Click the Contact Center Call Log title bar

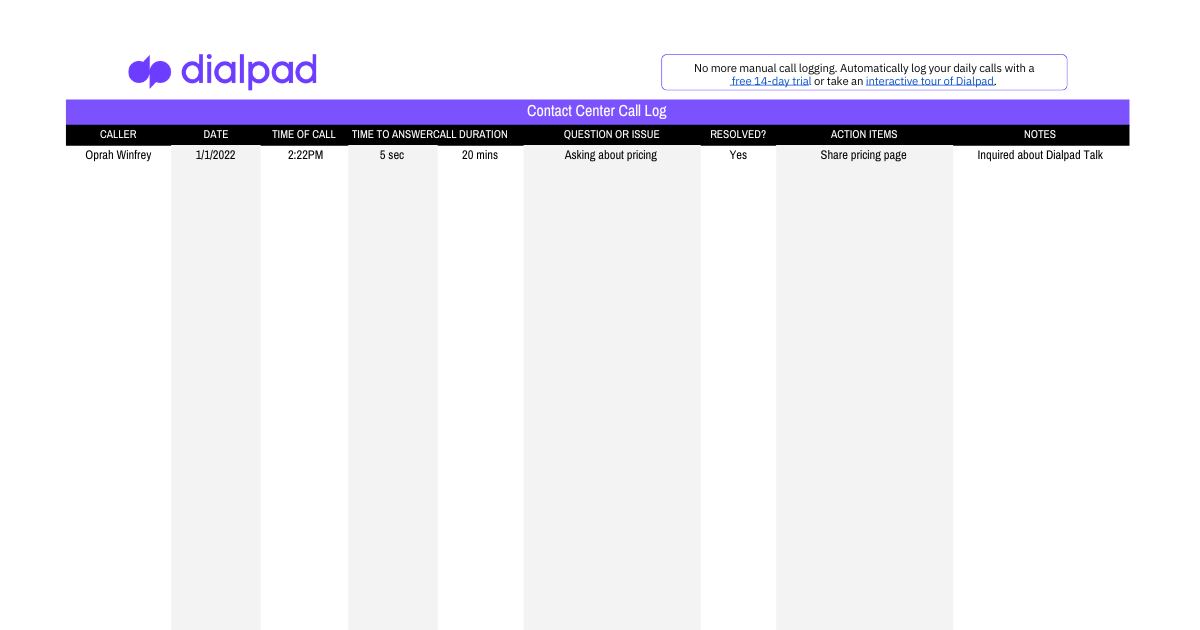(597, 111)
